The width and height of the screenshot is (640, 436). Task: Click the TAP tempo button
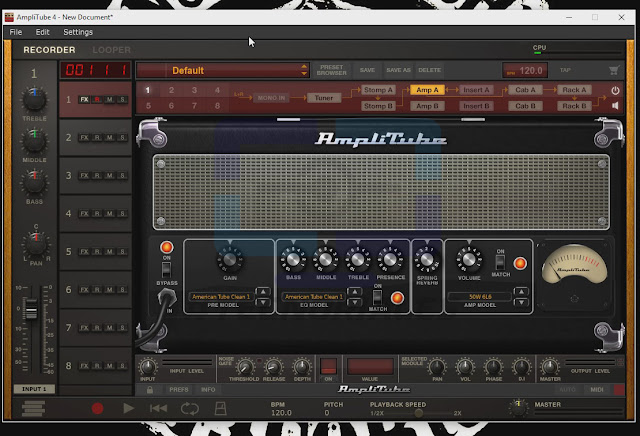[x=565, y=70]
